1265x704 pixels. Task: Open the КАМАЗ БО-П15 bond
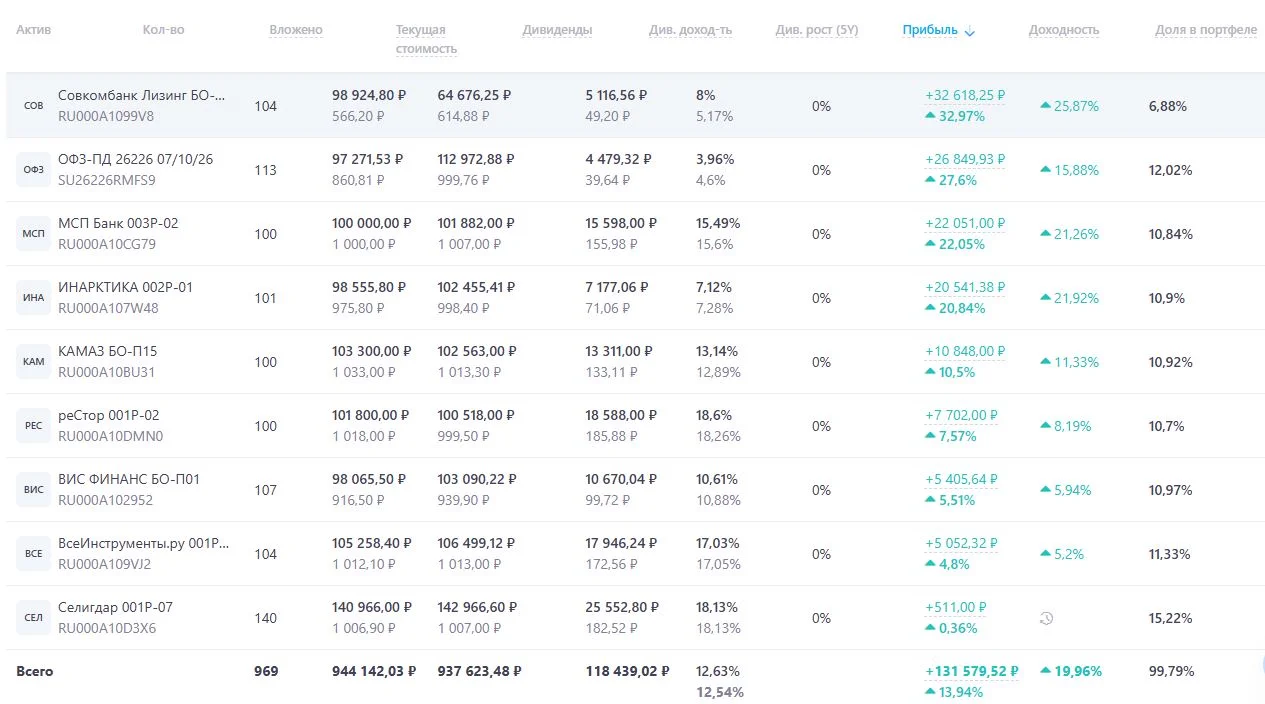point(107,351)
